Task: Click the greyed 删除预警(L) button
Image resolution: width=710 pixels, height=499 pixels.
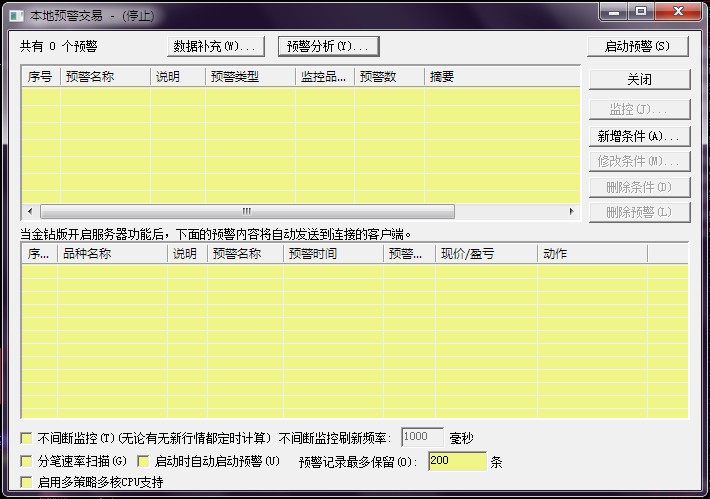Action: (639, 212)
